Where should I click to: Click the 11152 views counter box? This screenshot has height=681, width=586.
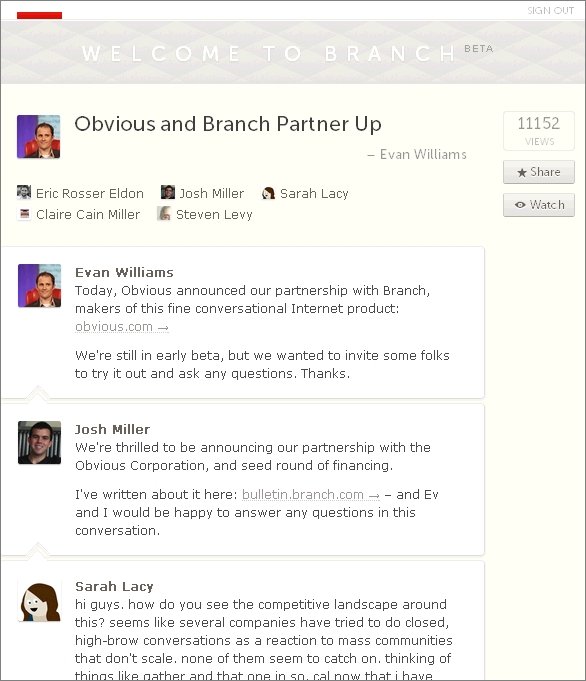click(x=539, y=131)
